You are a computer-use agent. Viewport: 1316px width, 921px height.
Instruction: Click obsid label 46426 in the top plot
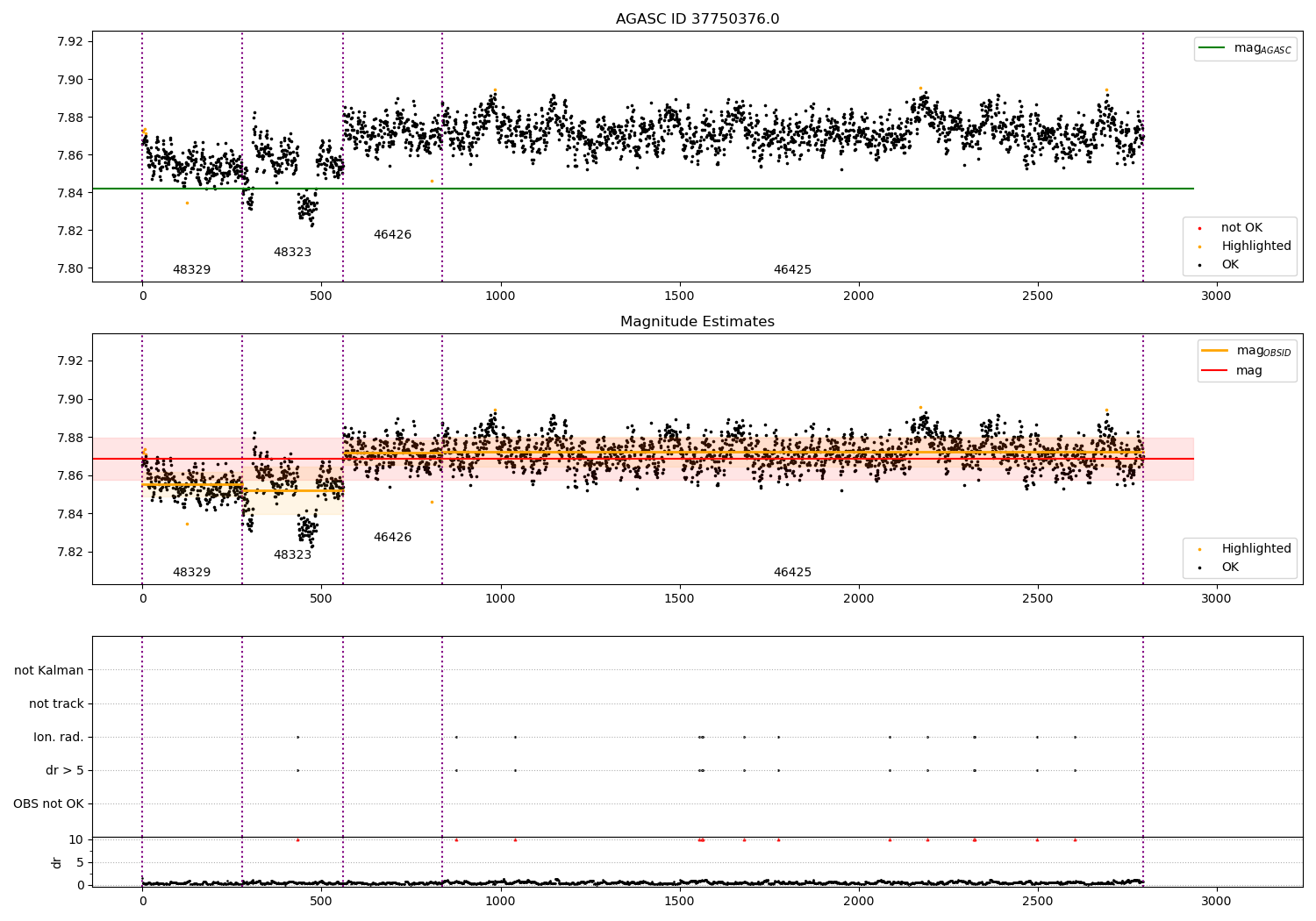pyautogui.click(x=392, y=235)
